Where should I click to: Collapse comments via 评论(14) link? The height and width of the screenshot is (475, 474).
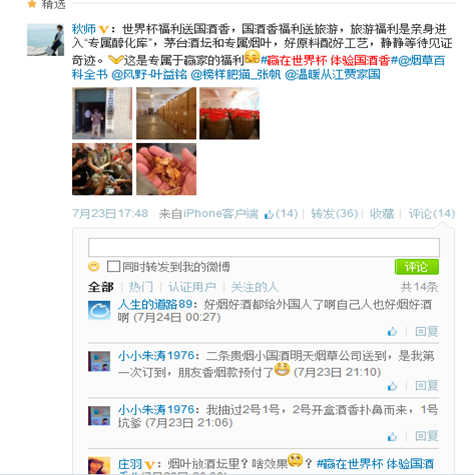[x=432, y=214]
